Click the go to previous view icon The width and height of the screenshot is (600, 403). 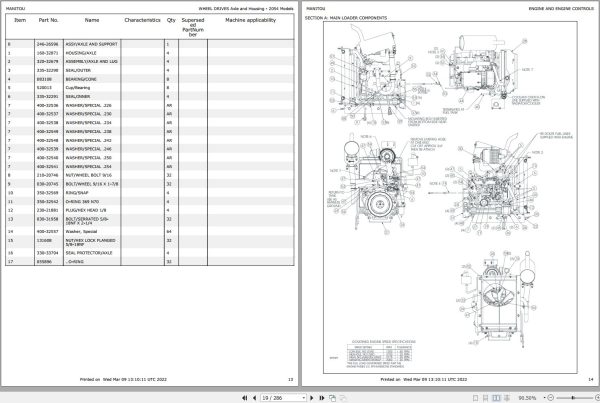click(332, 398)
